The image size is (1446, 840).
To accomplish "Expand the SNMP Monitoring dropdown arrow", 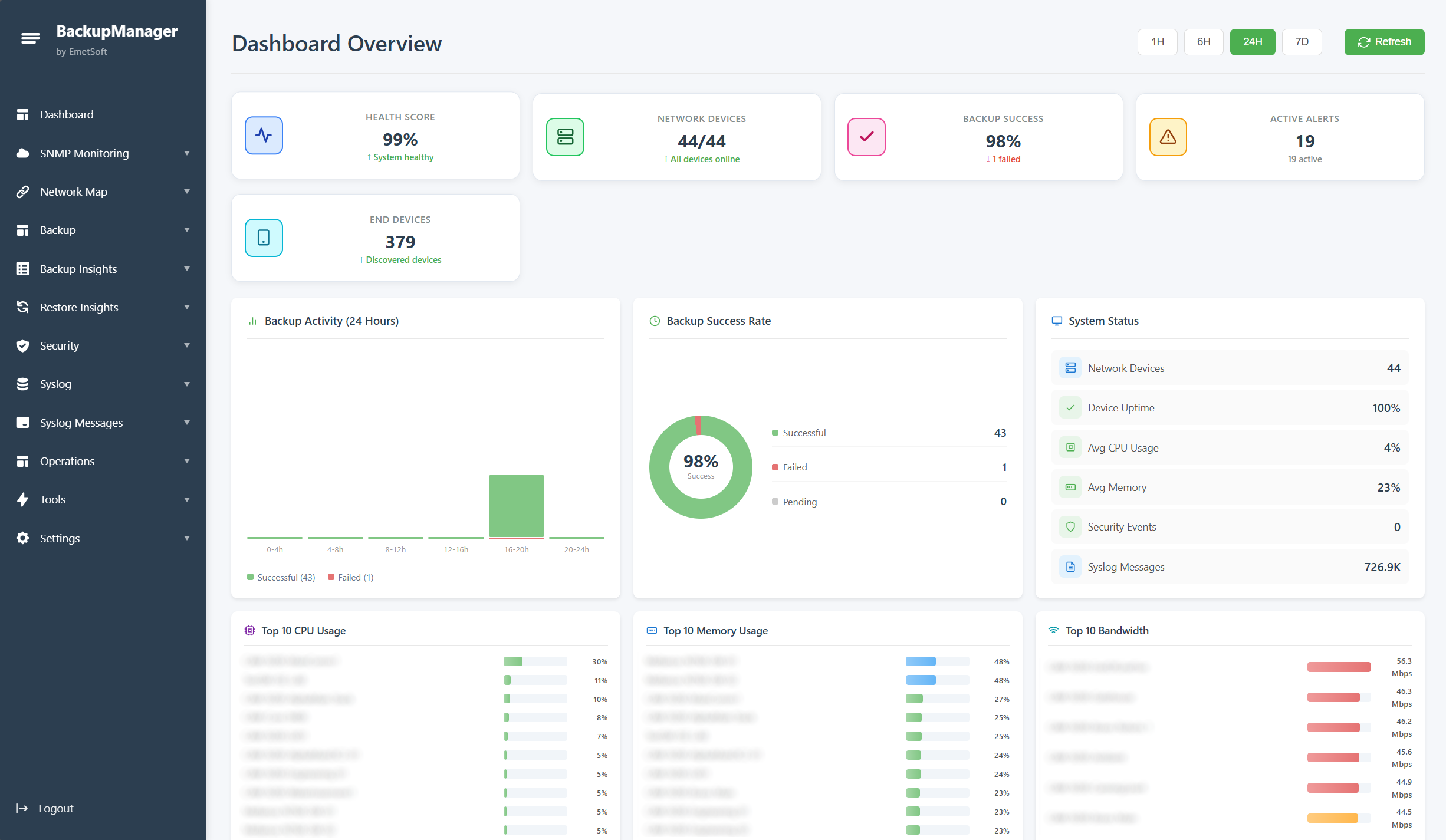I will point(187,153).
